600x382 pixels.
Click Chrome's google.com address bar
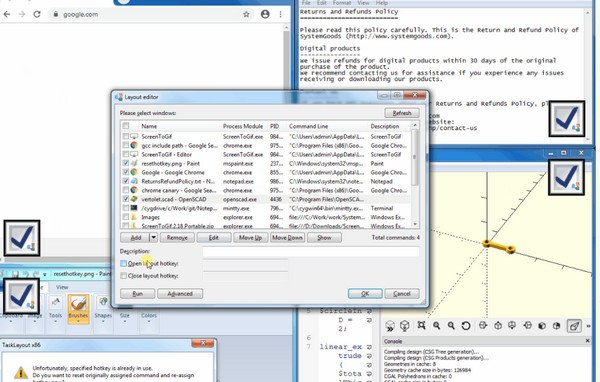pos(152,14)
